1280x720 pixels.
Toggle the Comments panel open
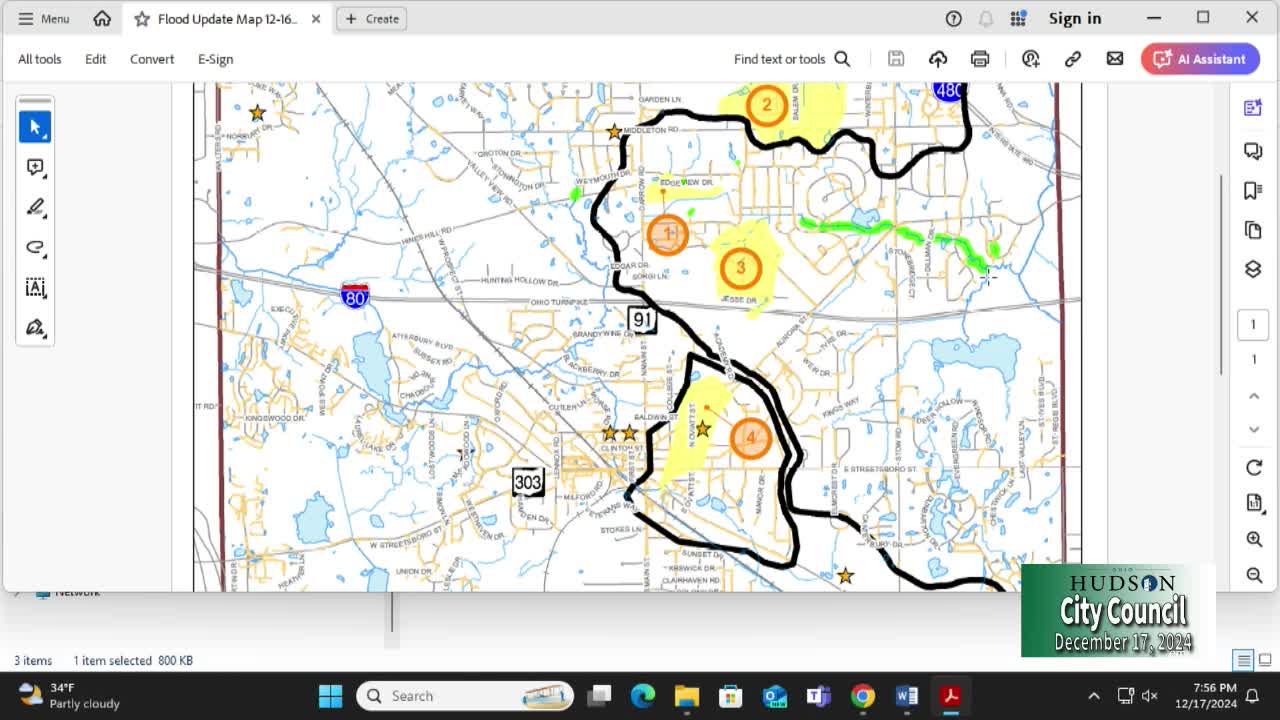pos(1253,150)
